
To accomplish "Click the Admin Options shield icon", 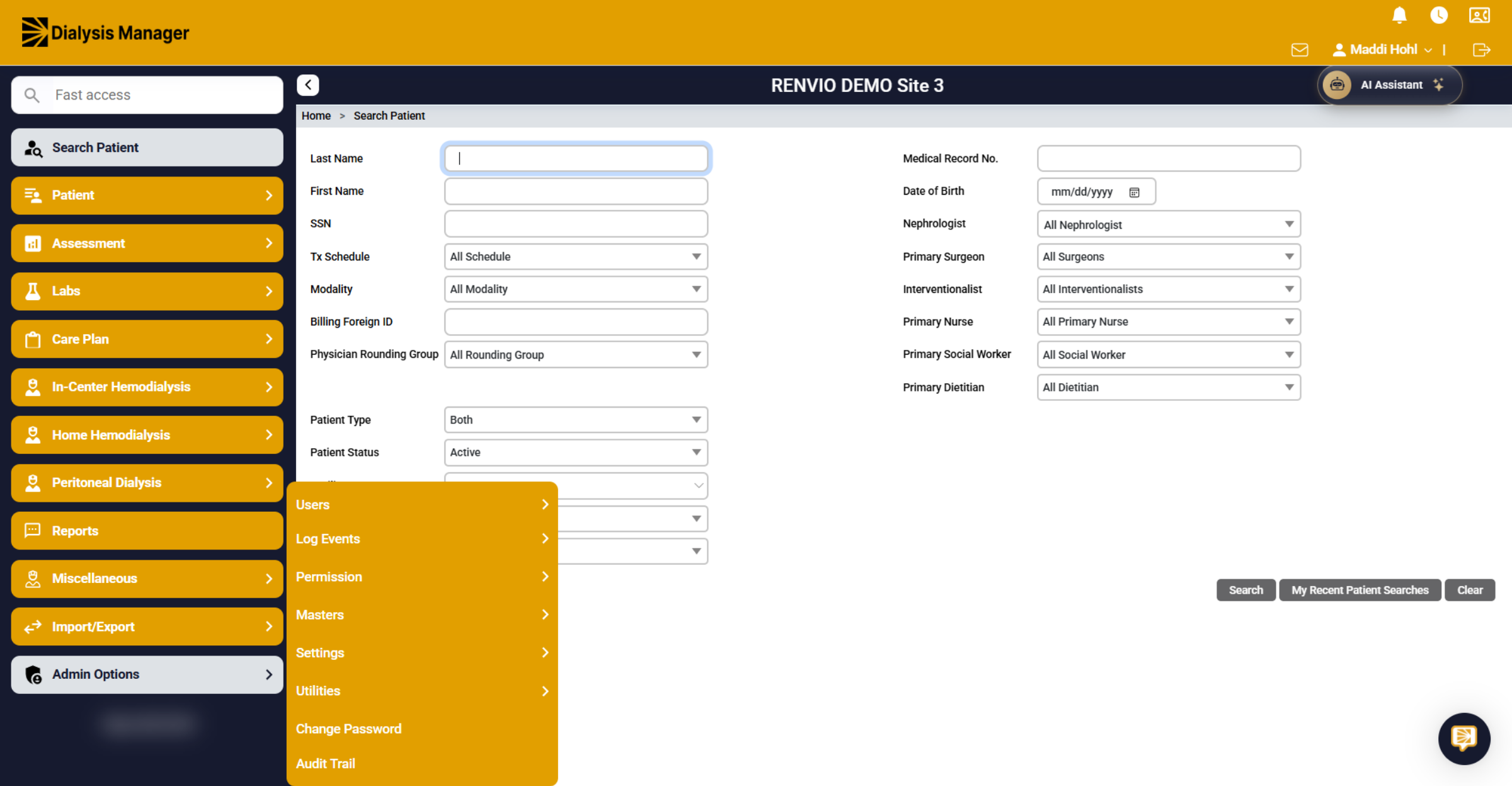I will click(x=33, y=674).
